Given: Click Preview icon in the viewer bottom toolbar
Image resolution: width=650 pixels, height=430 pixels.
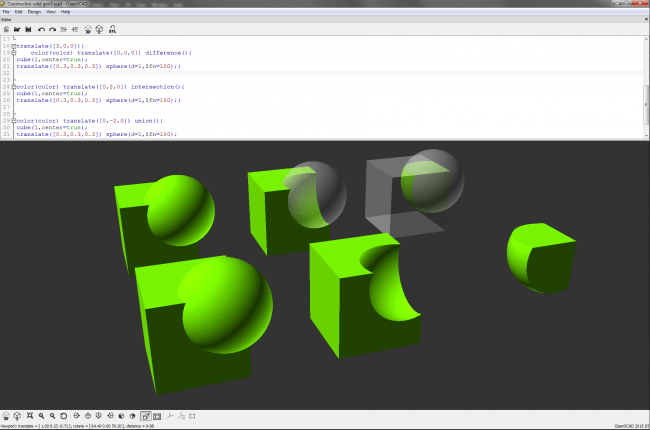Looking at the screenshot, I should click(x=6, y=416).
